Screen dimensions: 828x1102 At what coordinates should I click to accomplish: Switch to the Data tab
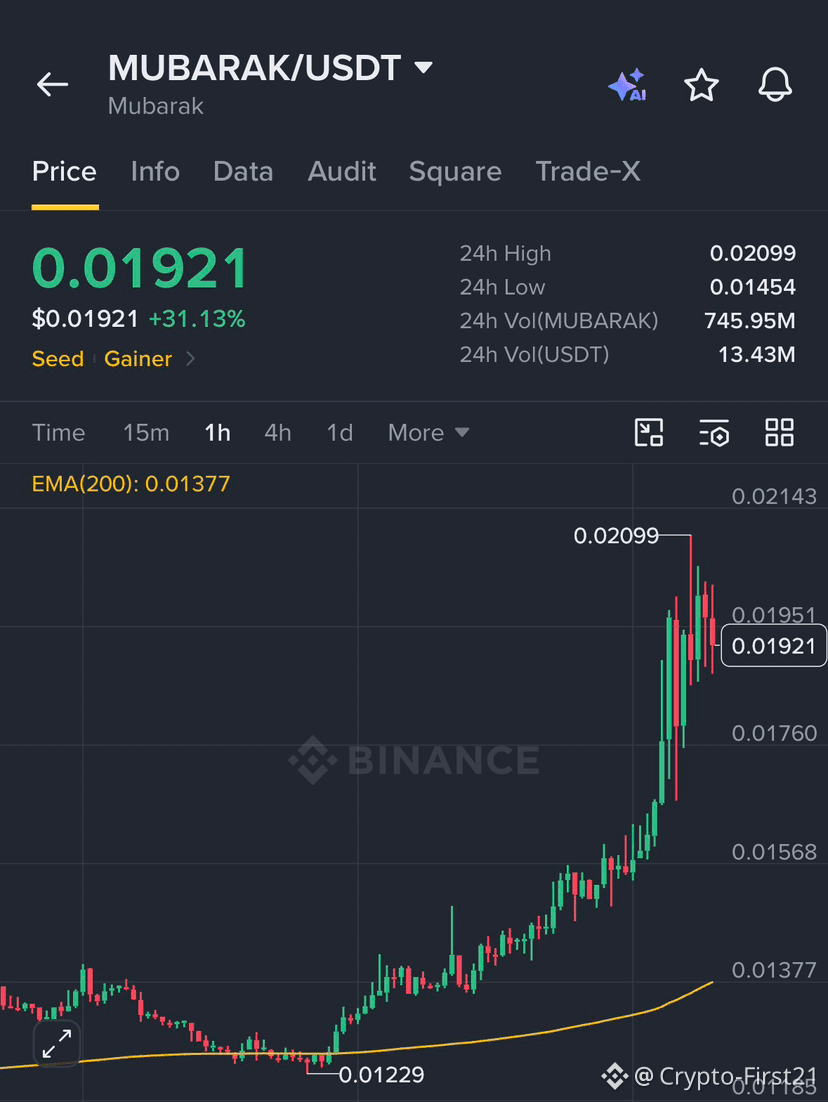coord(243,171)
